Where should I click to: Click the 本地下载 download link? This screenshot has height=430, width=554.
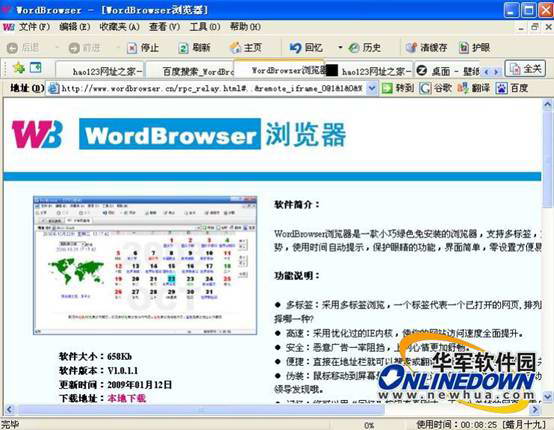pyautogui.click(x=126, y=398)
